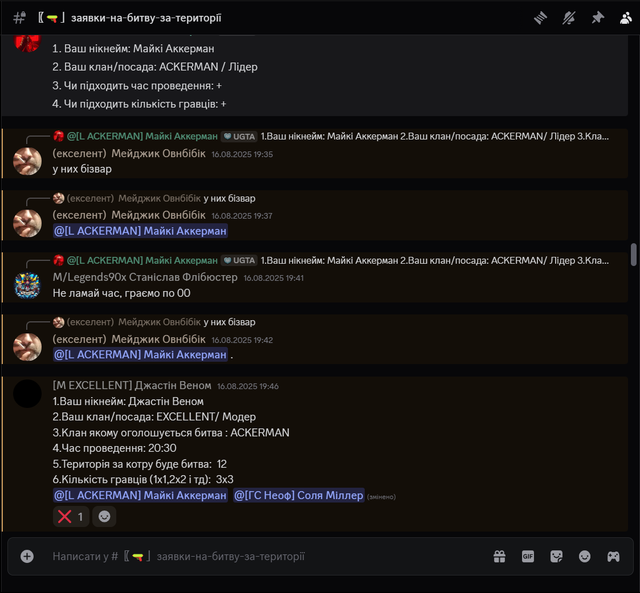Click text '3.Клан якому оголошується битва : ACKERMAN'
The height and width of the screenshot is (593, 640).
point(171,433)
